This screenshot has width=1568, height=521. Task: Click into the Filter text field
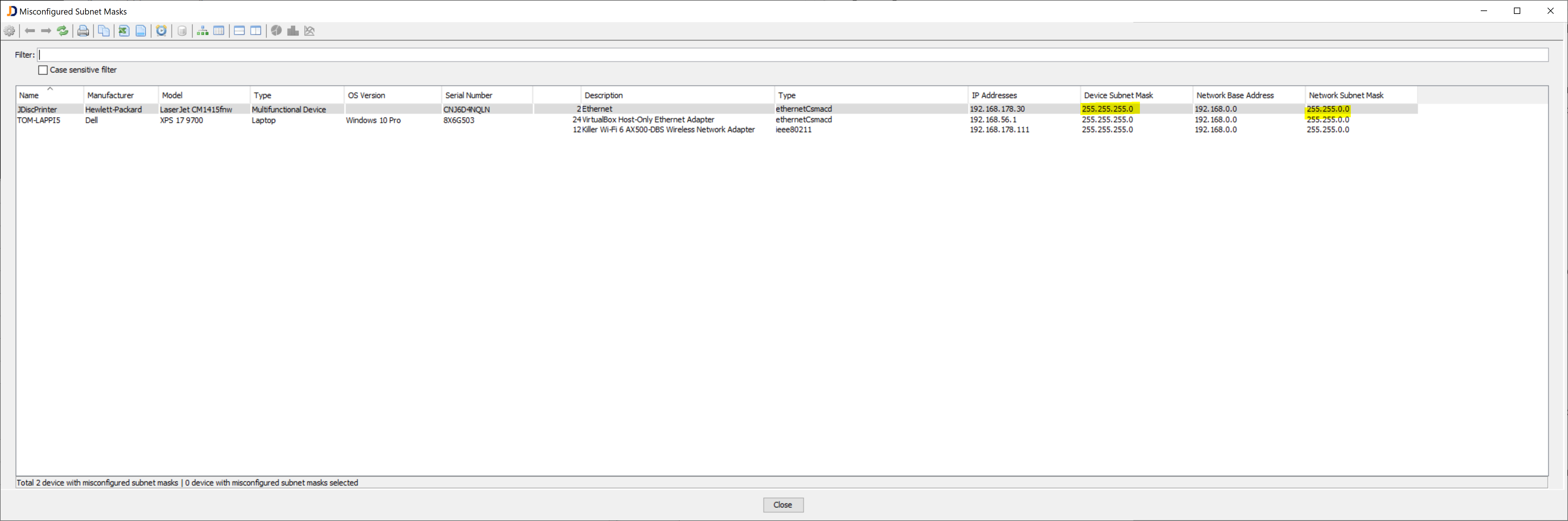pos(791,55)
